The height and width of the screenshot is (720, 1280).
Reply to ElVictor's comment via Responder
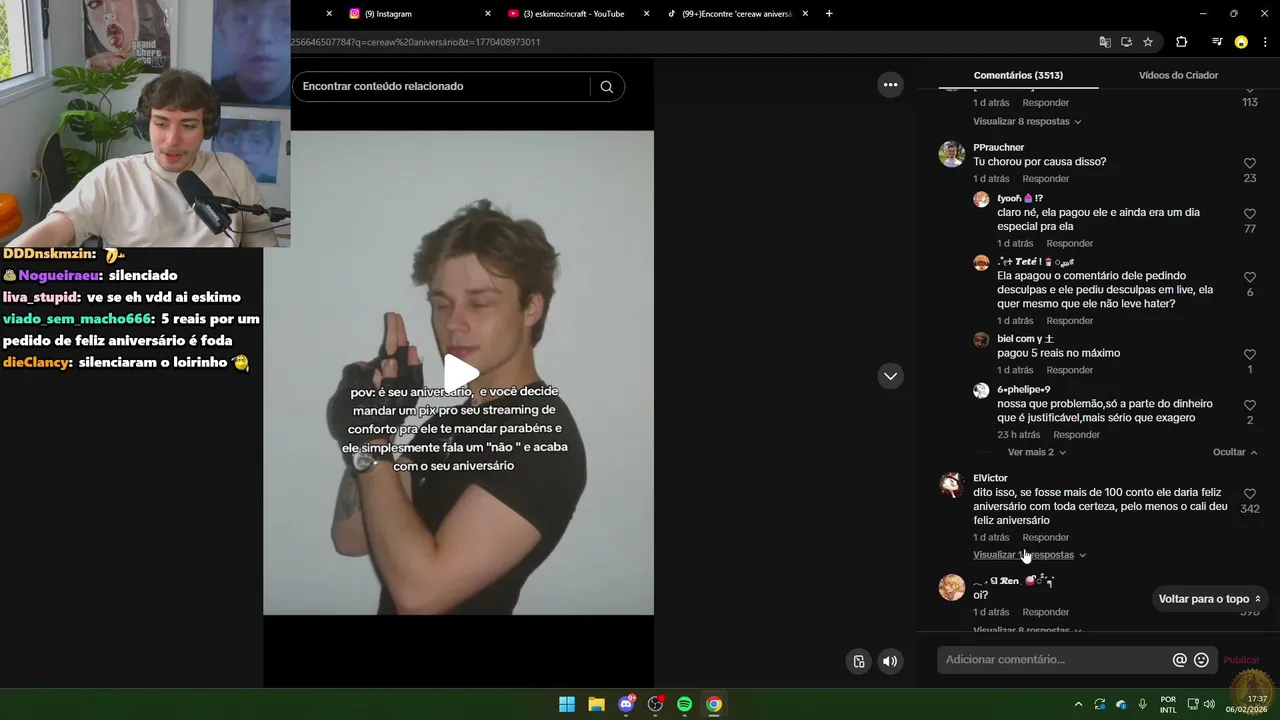point(1045,538)
